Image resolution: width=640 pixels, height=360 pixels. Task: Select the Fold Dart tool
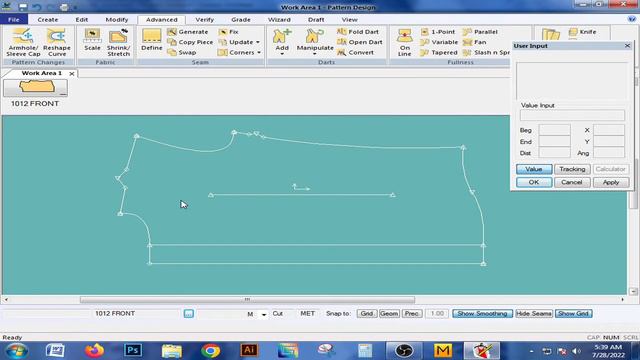pyautogui.click(x=358, y=32)
